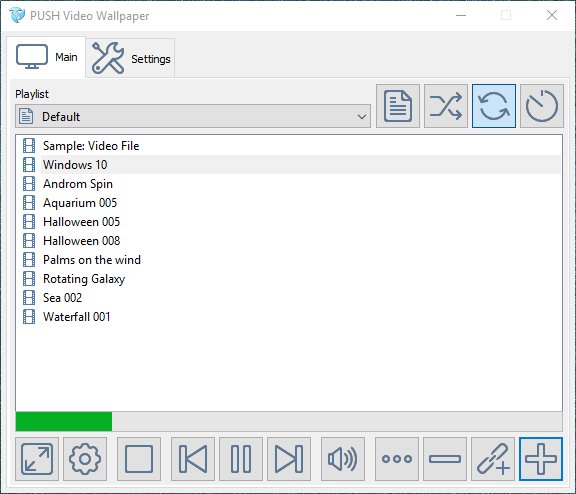Expand the Default playlist dropdown
576x494 pixels.
point(193,116)
